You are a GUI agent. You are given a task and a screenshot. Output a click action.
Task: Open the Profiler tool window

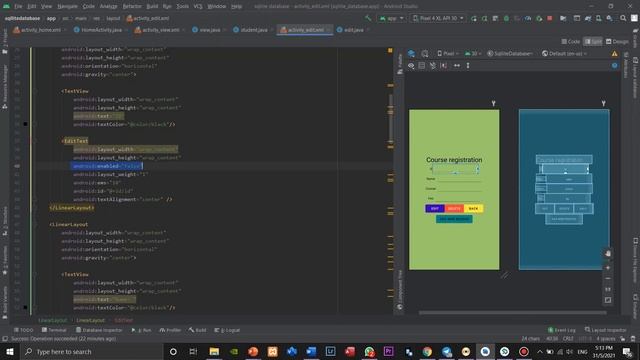click(170, 330)
